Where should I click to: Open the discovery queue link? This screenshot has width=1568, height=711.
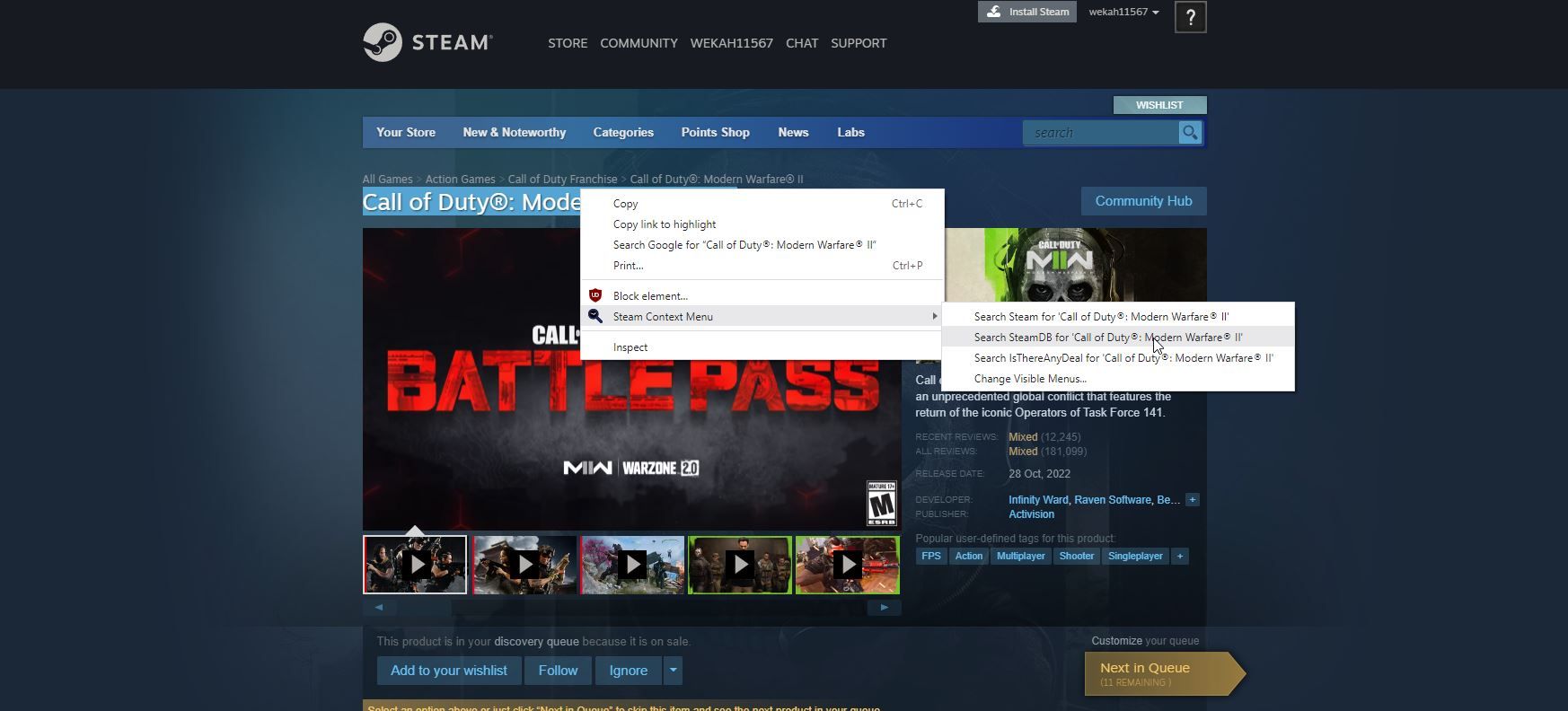536,642
